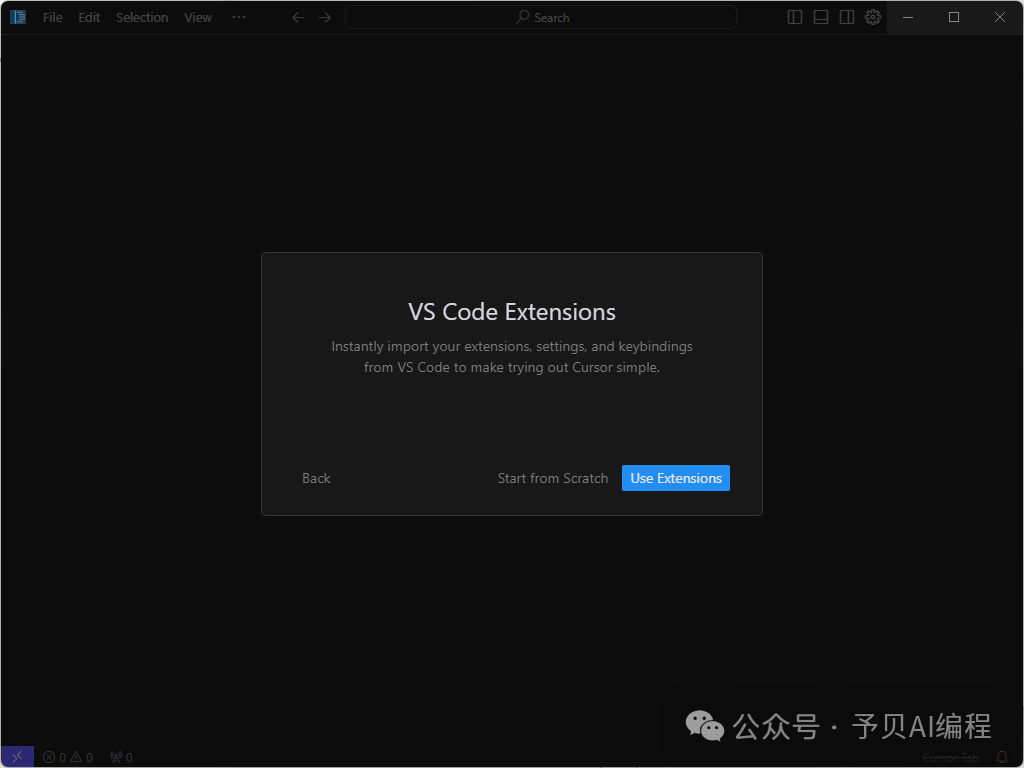
Task: Open the Selection menu
Action: (142, 18)
